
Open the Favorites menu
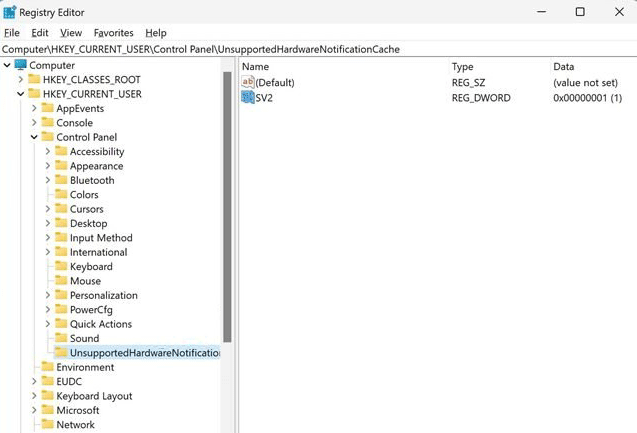click(114, 33)
